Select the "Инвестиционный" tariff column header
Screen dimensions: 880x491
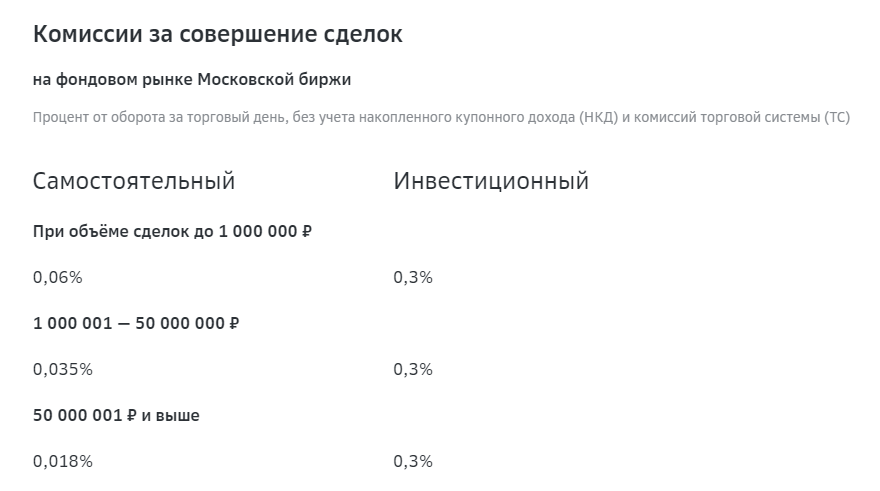491,181
